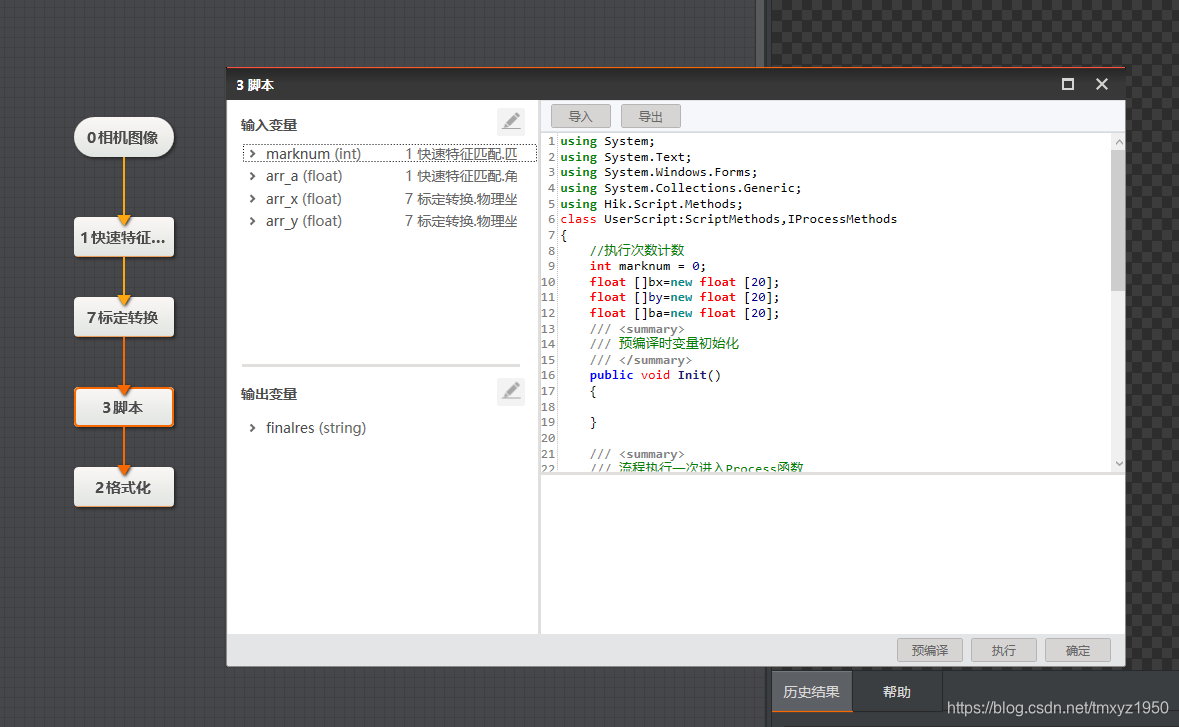This screenshot has width=1179, height=727.
Task: Click the code editor scrollbar thumb
Action: click(x=1118, y=220)
